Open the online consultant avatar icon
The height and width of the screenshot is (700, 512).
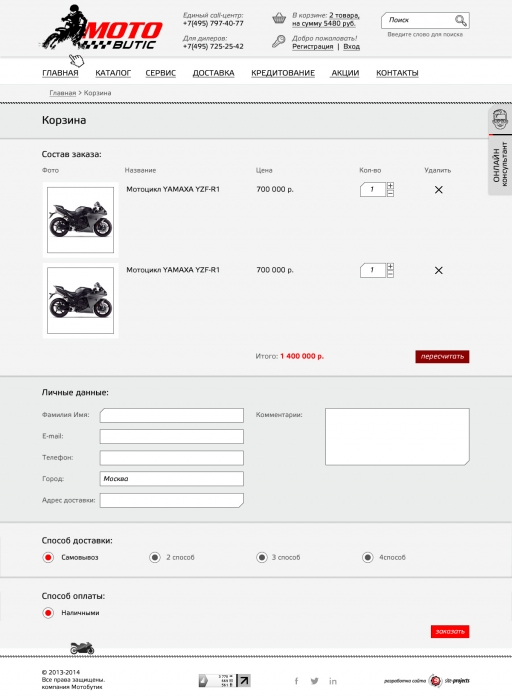(500, 119)
